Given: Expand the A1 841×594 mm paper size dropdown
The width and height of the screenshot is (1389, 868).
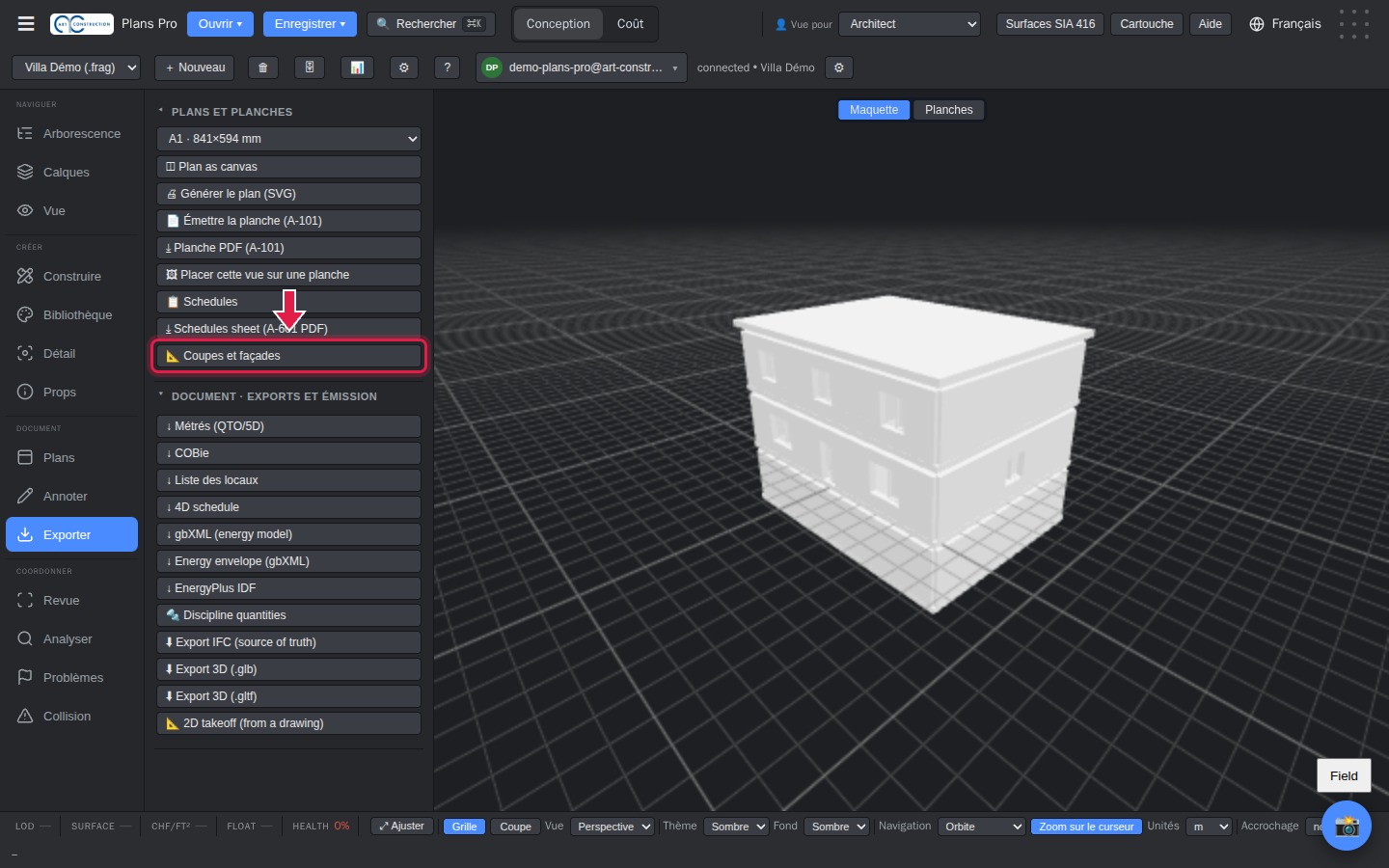Looking at the screenshot, I should coord(288,139).
